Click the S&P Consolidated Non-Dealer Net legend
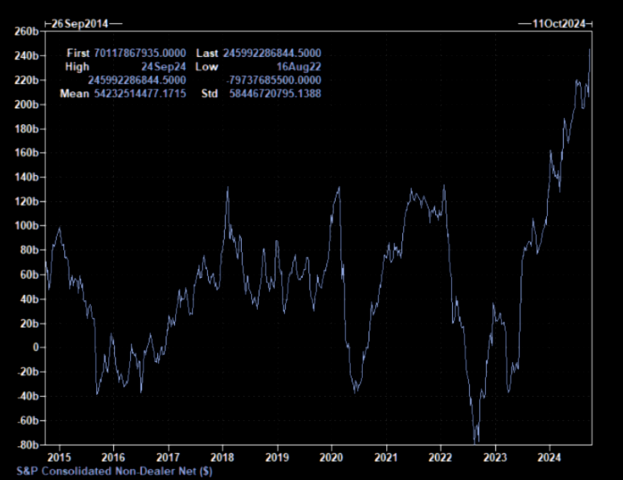Image resolution: width=623 pixels, height=480 pixels. pos(114,469)
